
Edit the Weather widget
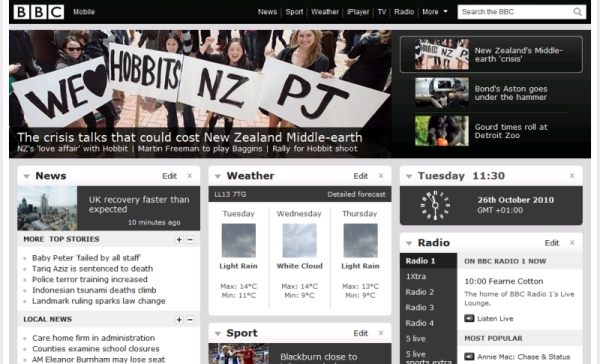point(360,176)
